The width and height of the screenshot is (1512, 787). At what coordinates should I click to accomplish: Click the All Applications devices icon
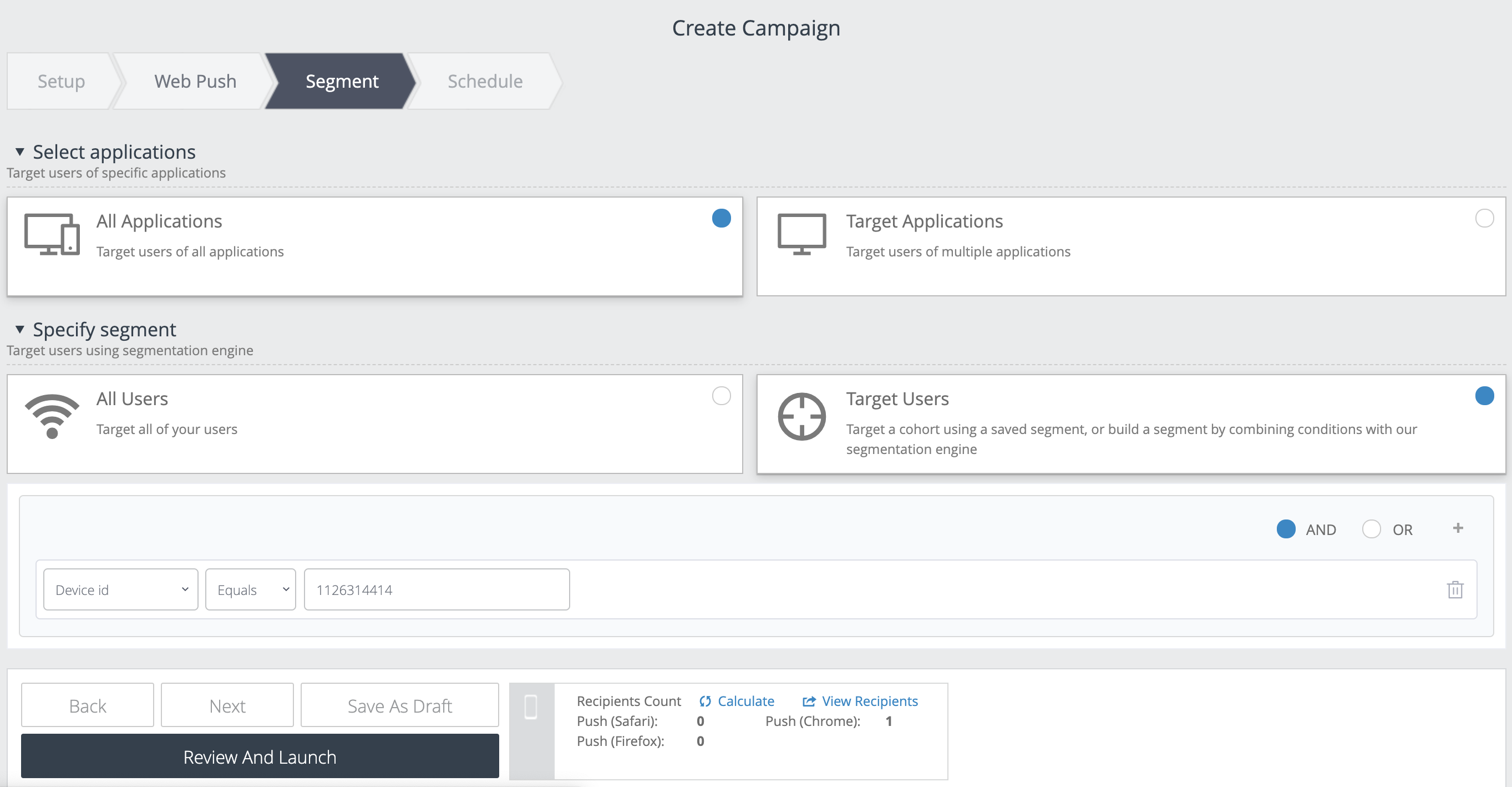coord(52,234)
